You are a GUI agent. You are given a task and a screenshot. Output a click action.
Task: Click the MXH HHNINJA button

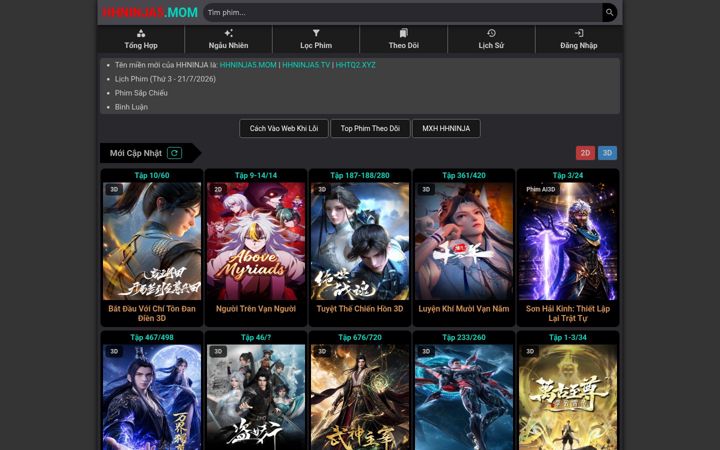coord(446,129)
